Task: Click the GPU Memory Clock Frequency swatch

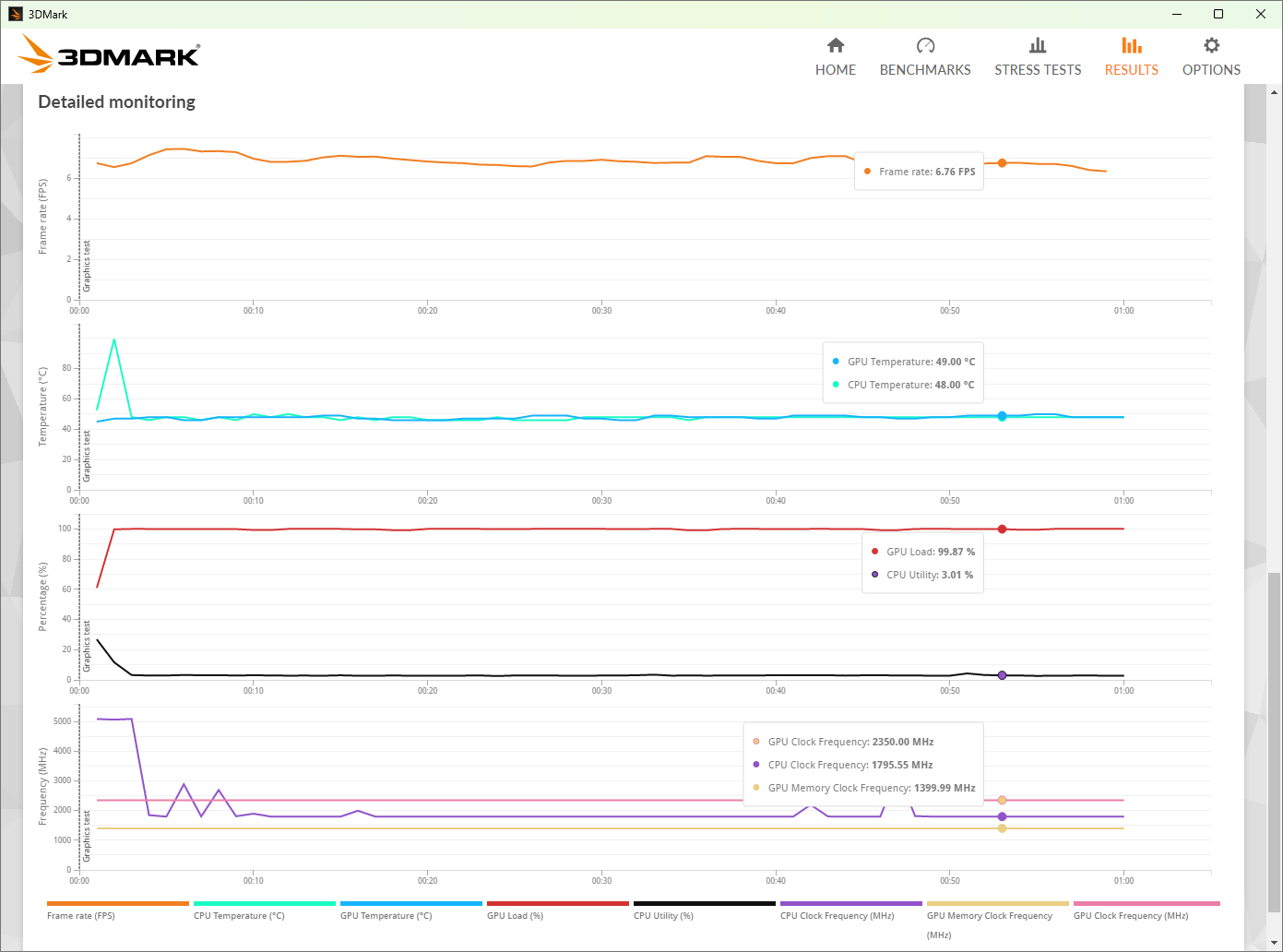Action: point(997,904)
